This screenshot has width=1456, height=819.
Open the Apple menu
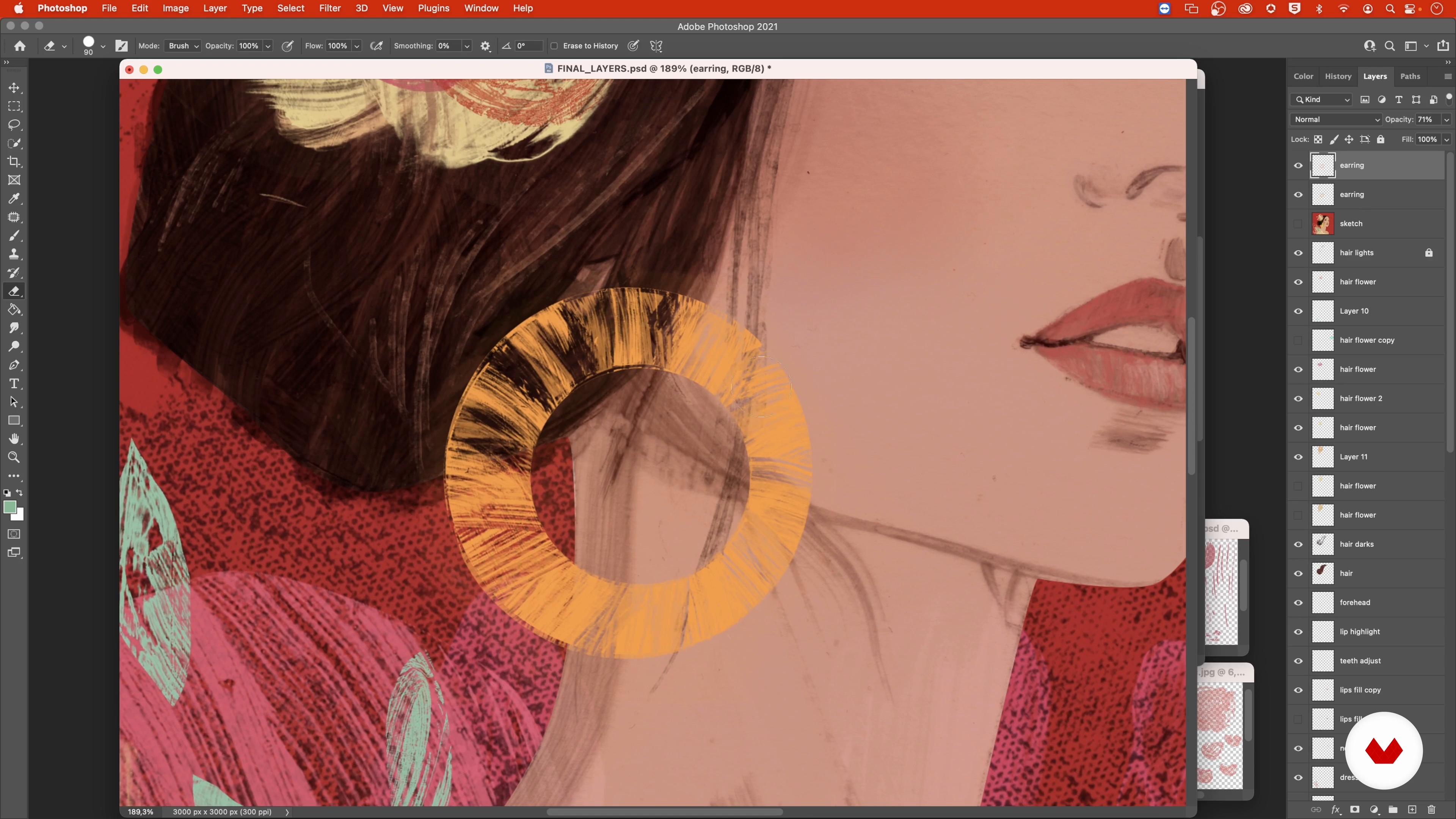(x=19, y=8)
